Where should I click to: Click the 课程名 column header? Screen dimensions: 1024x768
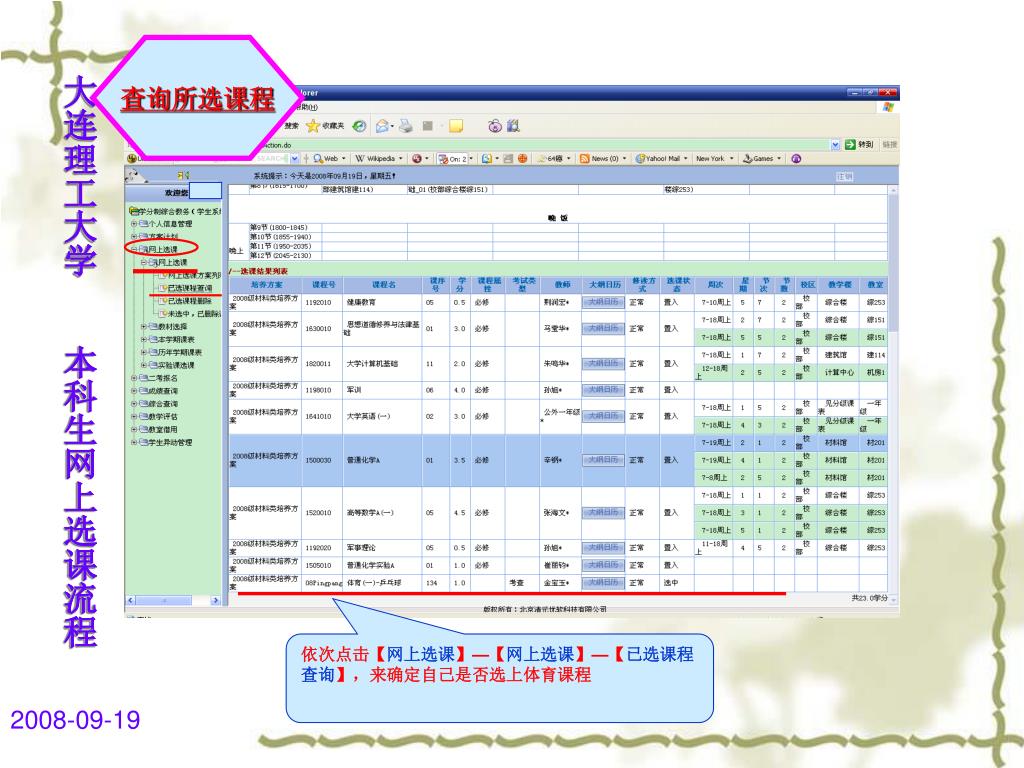tap(384, 285)
